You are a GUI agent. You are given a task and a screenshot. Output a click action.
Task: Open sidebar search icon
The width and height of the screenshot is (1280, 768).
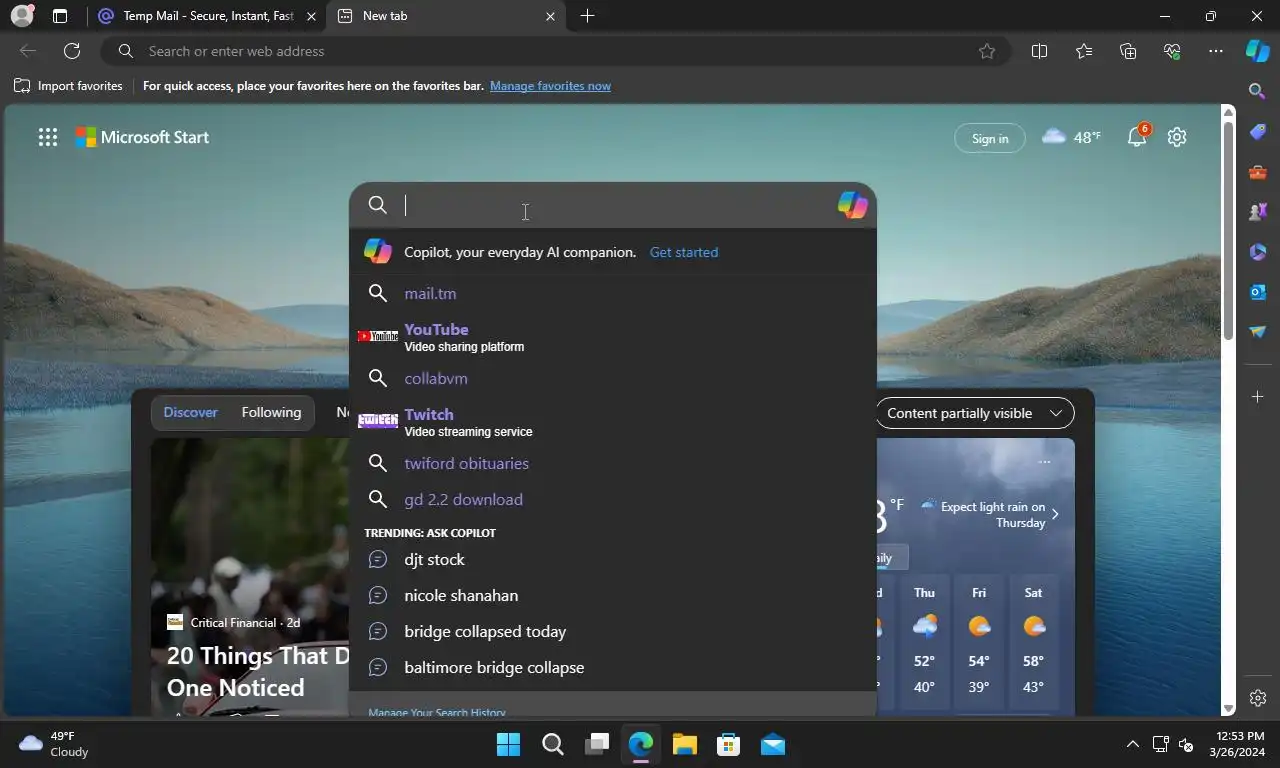[1258, 91]
